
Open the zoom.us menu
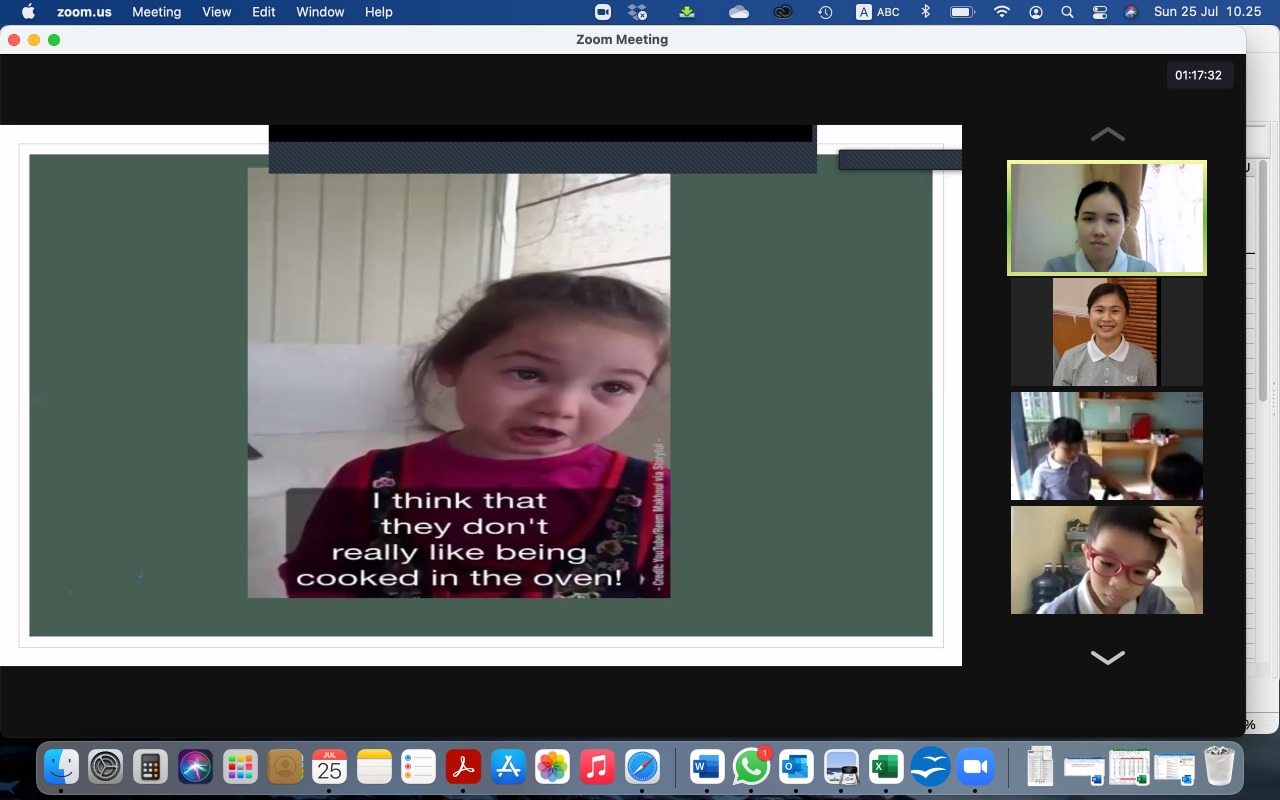[x=84, y=12]
